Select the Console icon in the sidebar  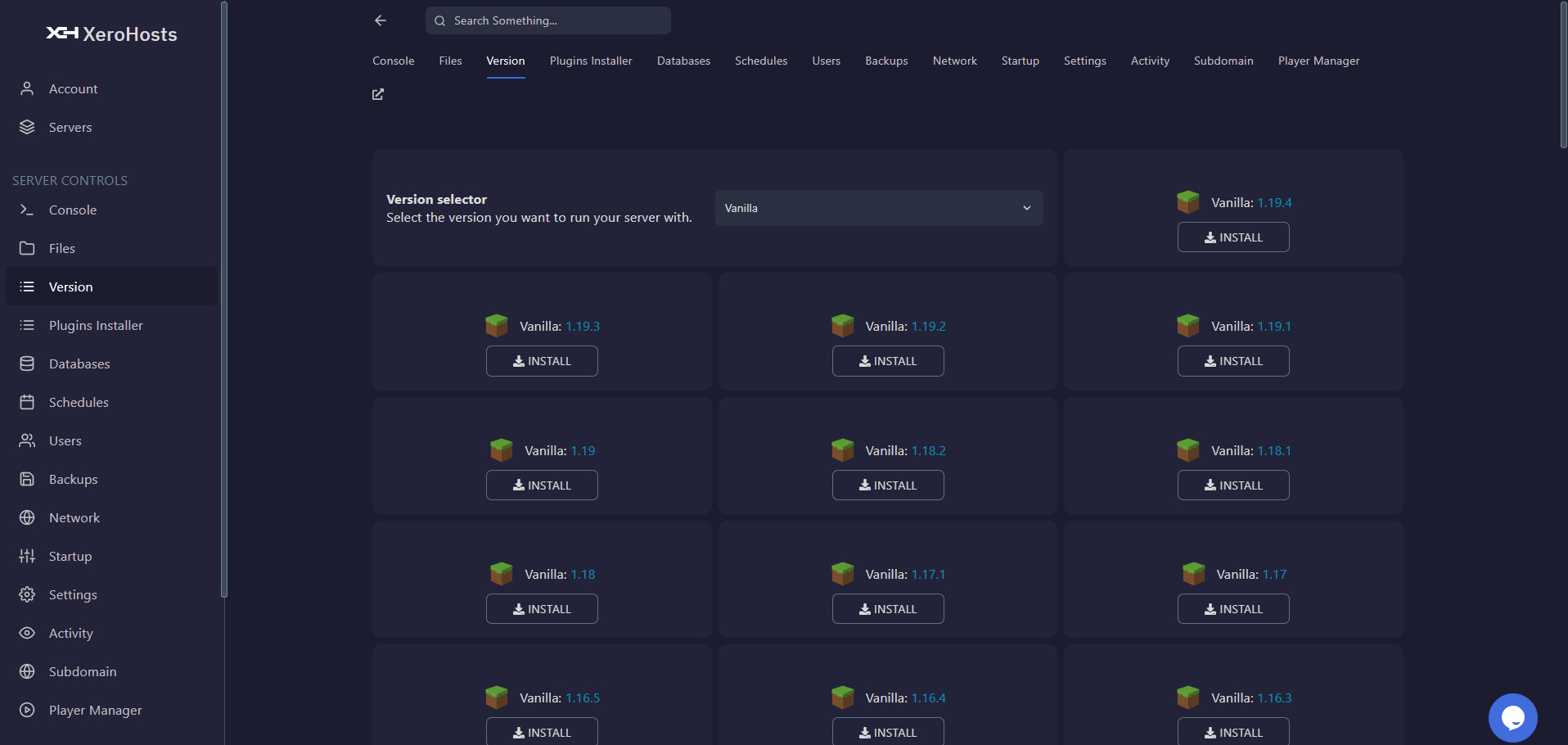[x=27, y=210]
